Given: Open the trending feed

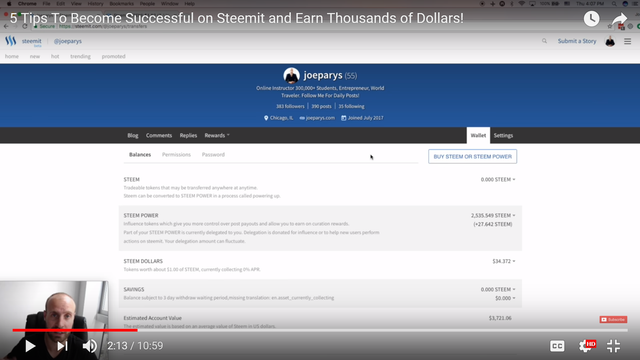Looking at the screenshot, I should click(x=80, y=56).
